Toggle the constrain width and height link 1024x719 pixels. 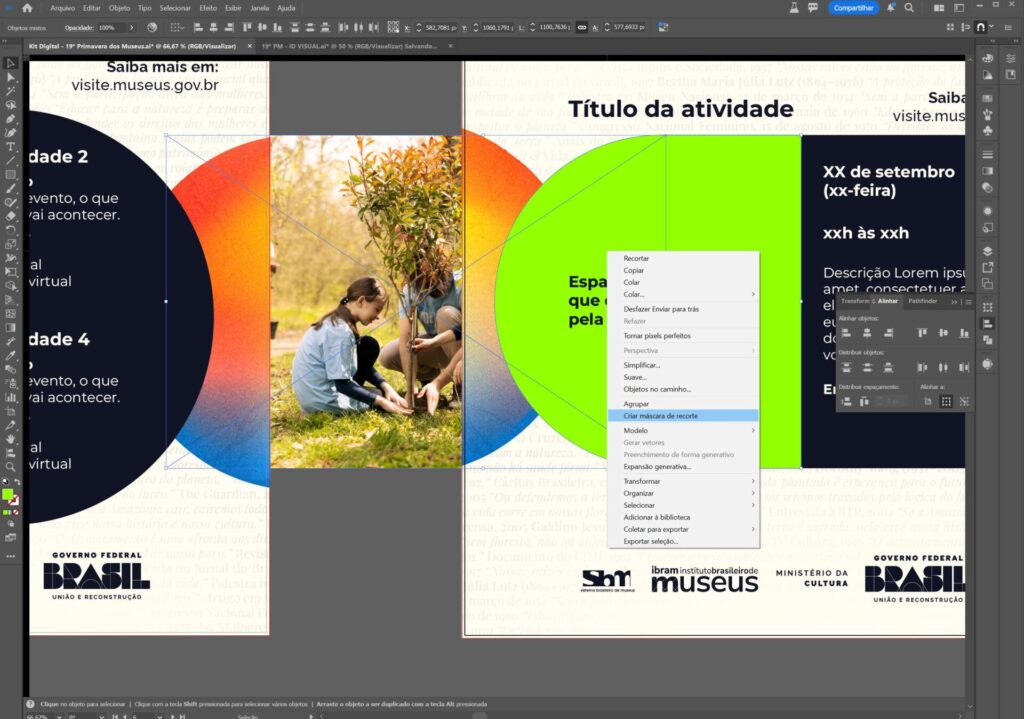pos(581,28)
